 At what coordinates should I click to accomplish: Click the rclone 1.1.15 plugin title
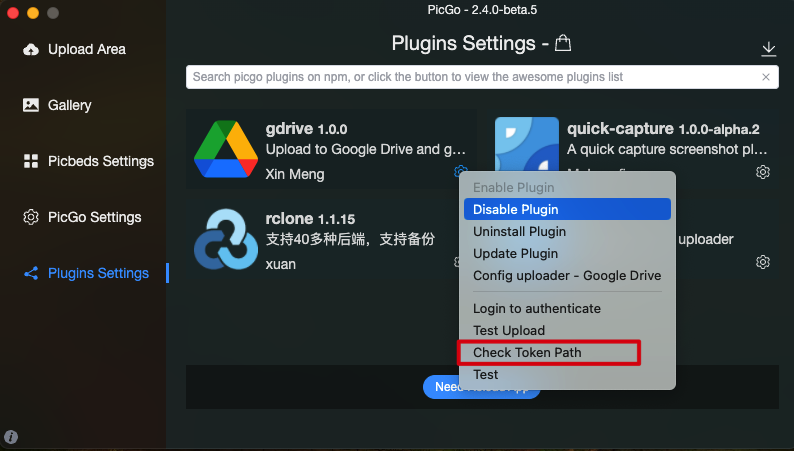click(x=310, y=219)
